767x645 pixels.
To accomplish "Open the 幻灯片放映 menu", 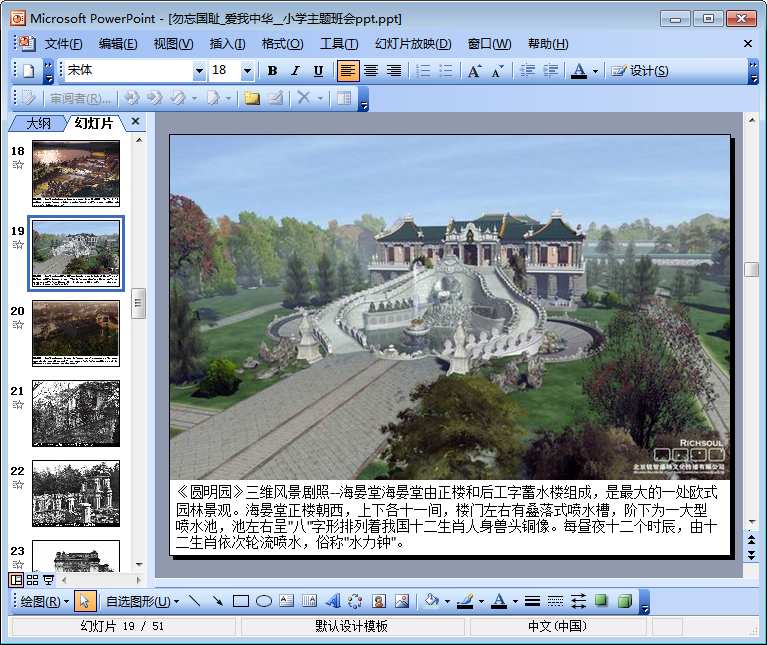I will 412,44.
